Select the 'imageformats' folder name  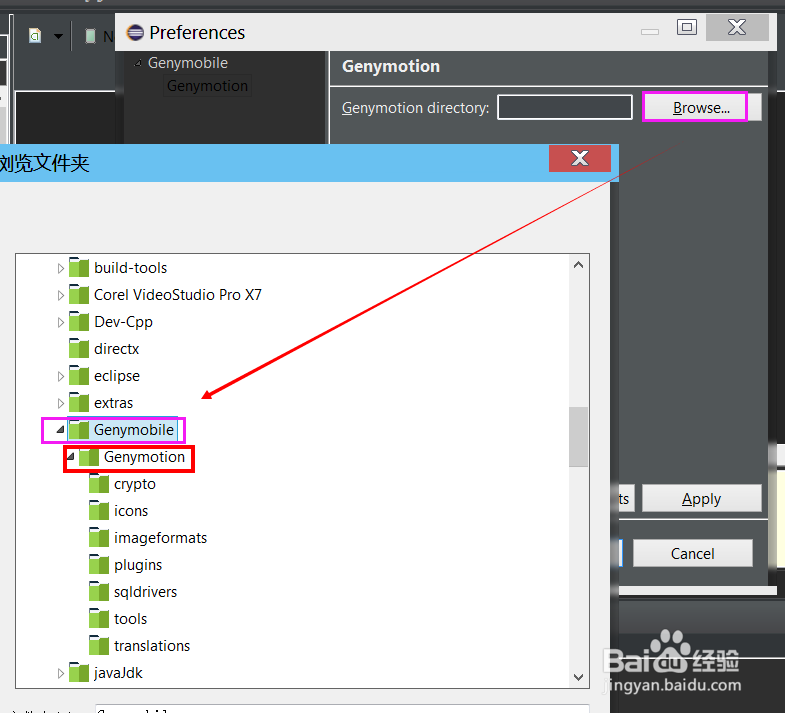click(x=160, y=538)
